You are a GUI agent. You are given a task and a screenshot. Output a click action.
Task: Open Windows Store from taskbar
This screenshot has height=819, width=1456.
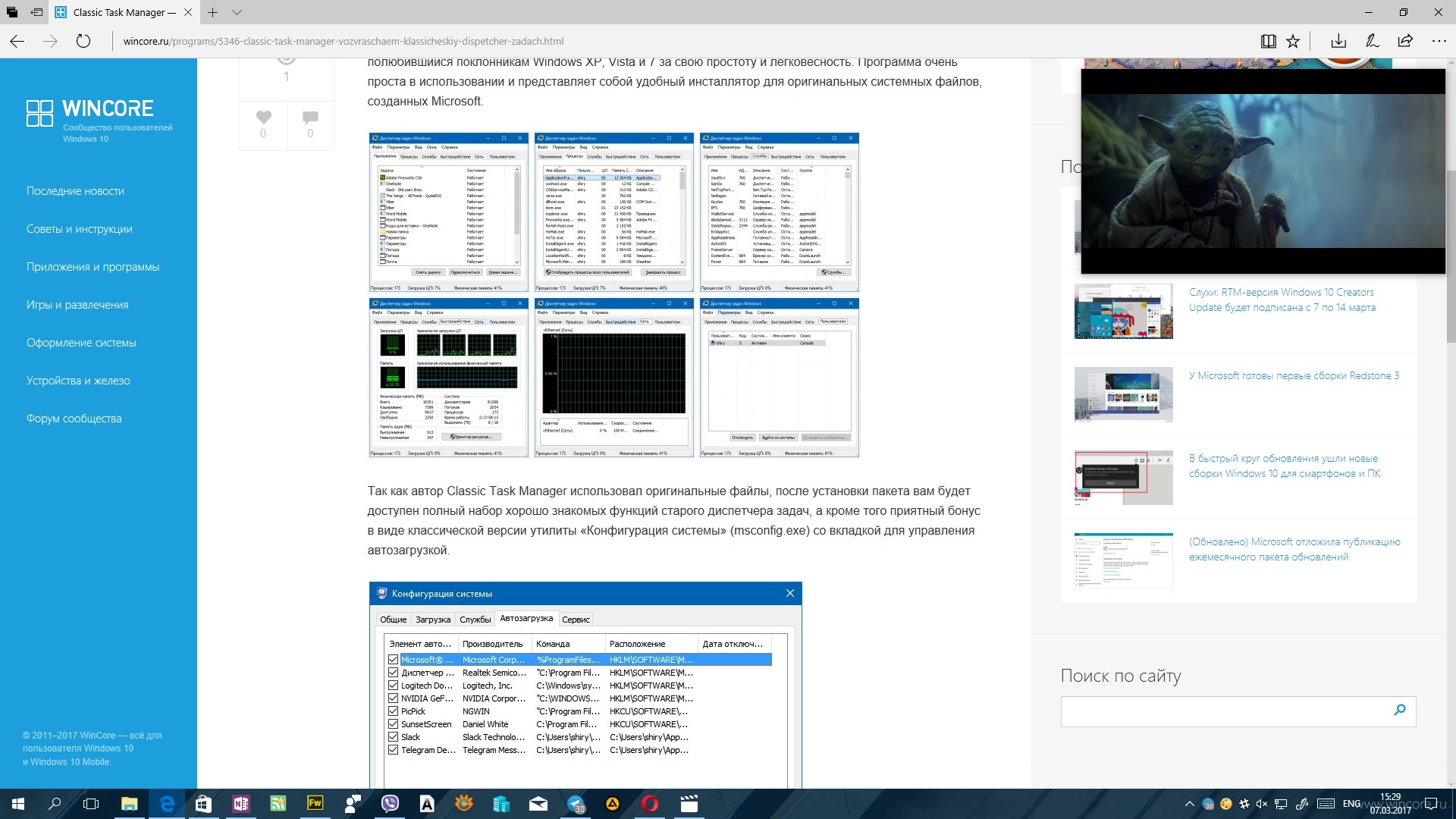tap(203, 804)
